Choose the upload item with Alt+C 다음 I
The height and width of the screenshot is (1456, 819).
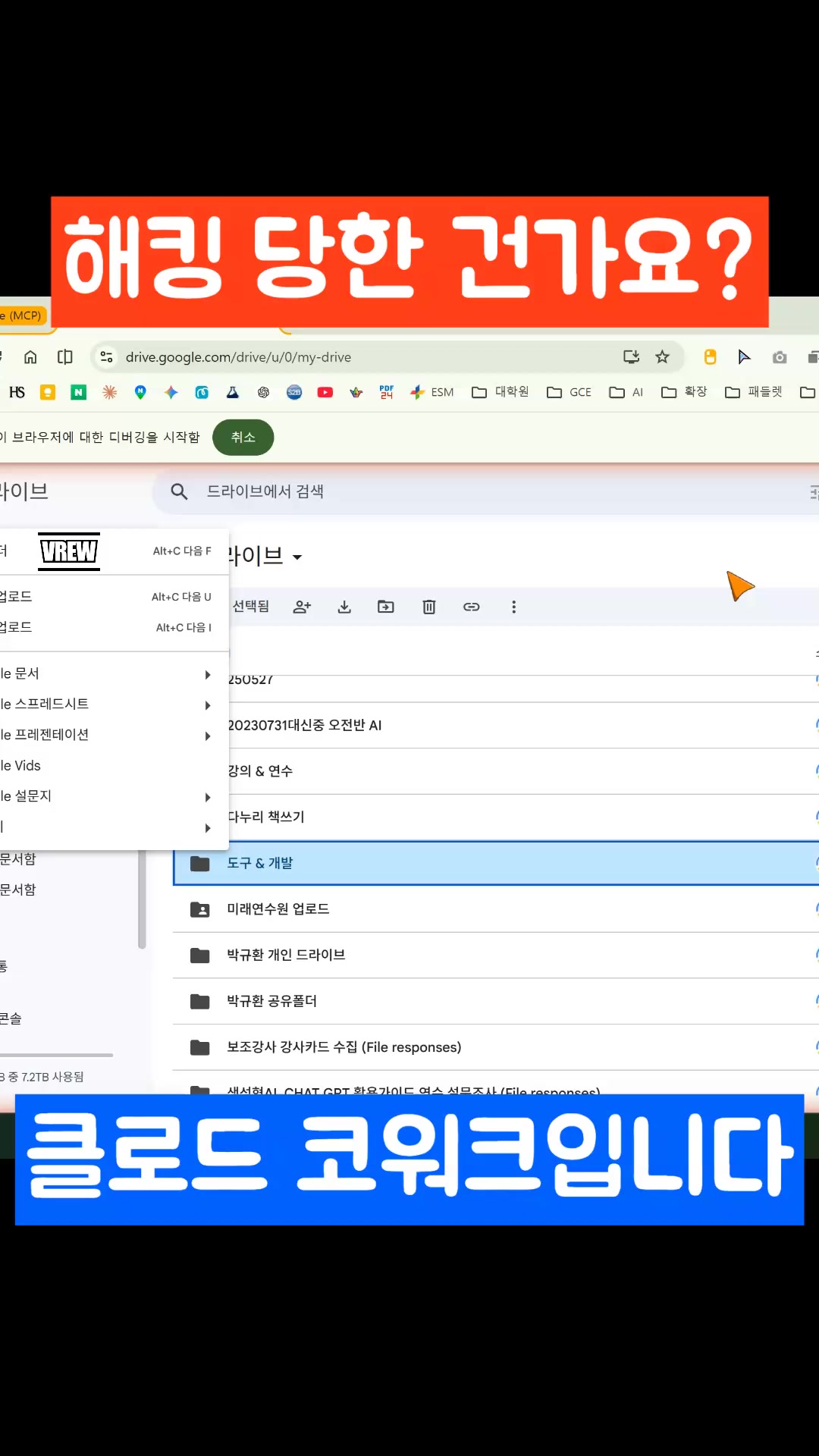coord(114,628)
